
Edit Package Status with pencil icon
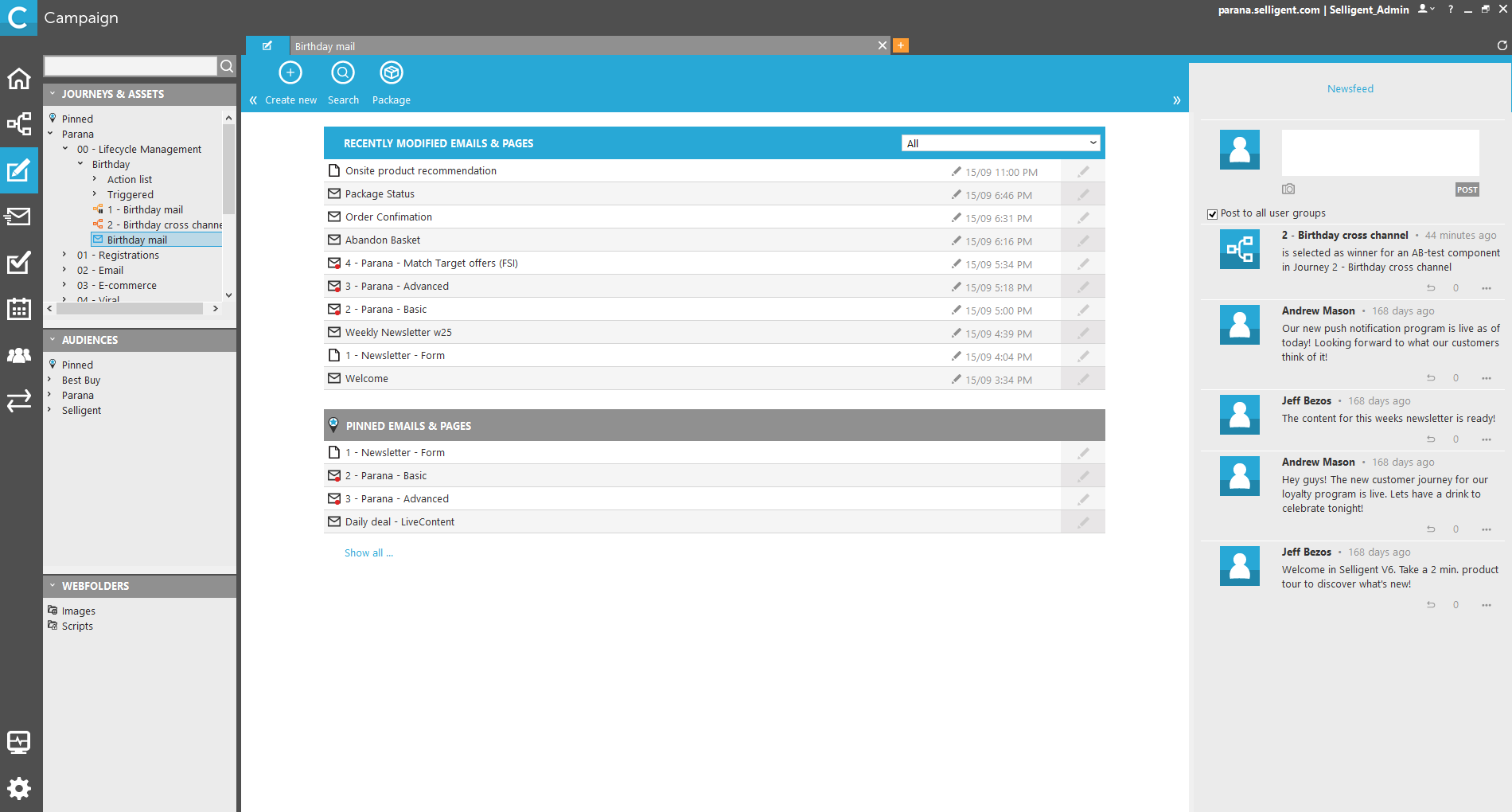(x=1083, y=194)
